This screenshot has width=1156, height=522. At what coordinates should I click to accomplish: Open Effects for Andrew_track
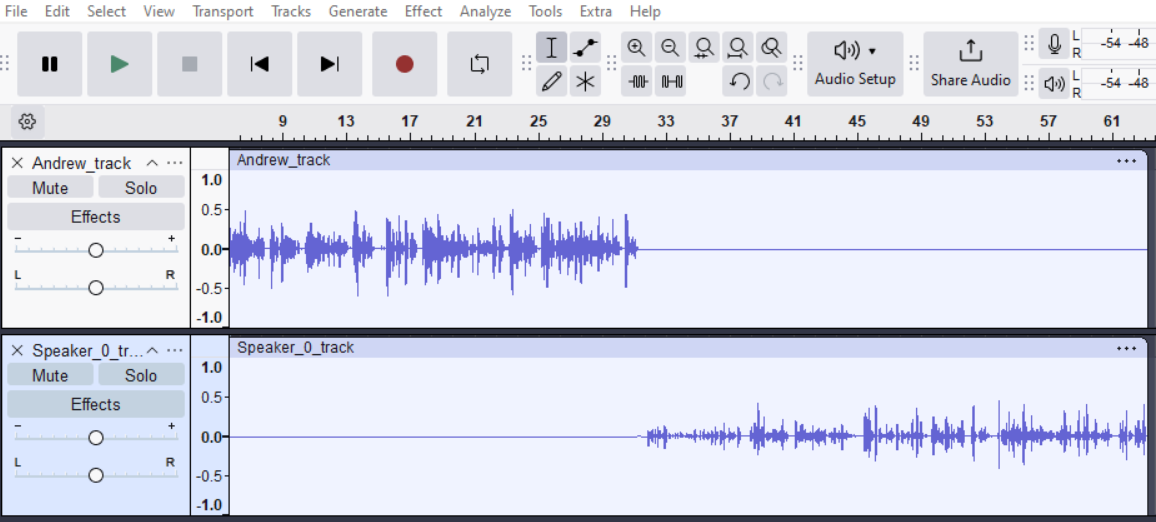(x=95, y=217)
